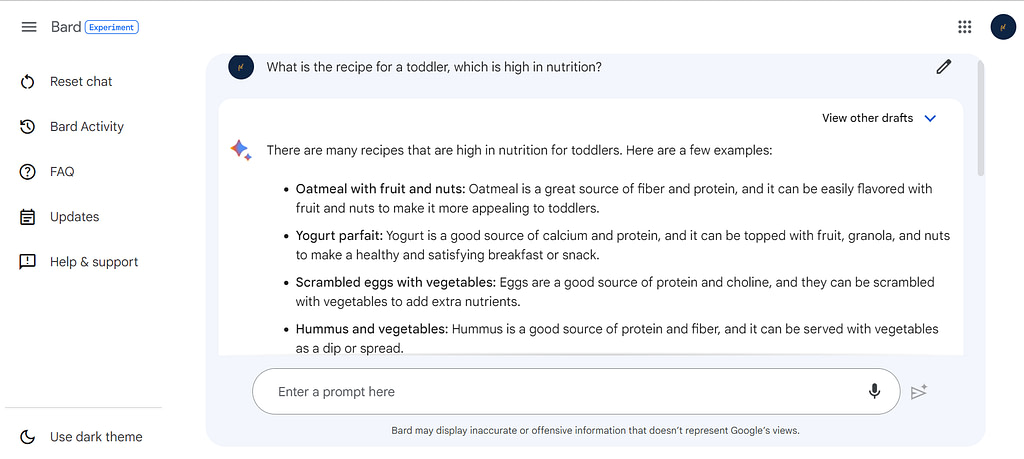
Task: Click the Reset chat icon
Action: pyautogui.click(x=27, y=82)
